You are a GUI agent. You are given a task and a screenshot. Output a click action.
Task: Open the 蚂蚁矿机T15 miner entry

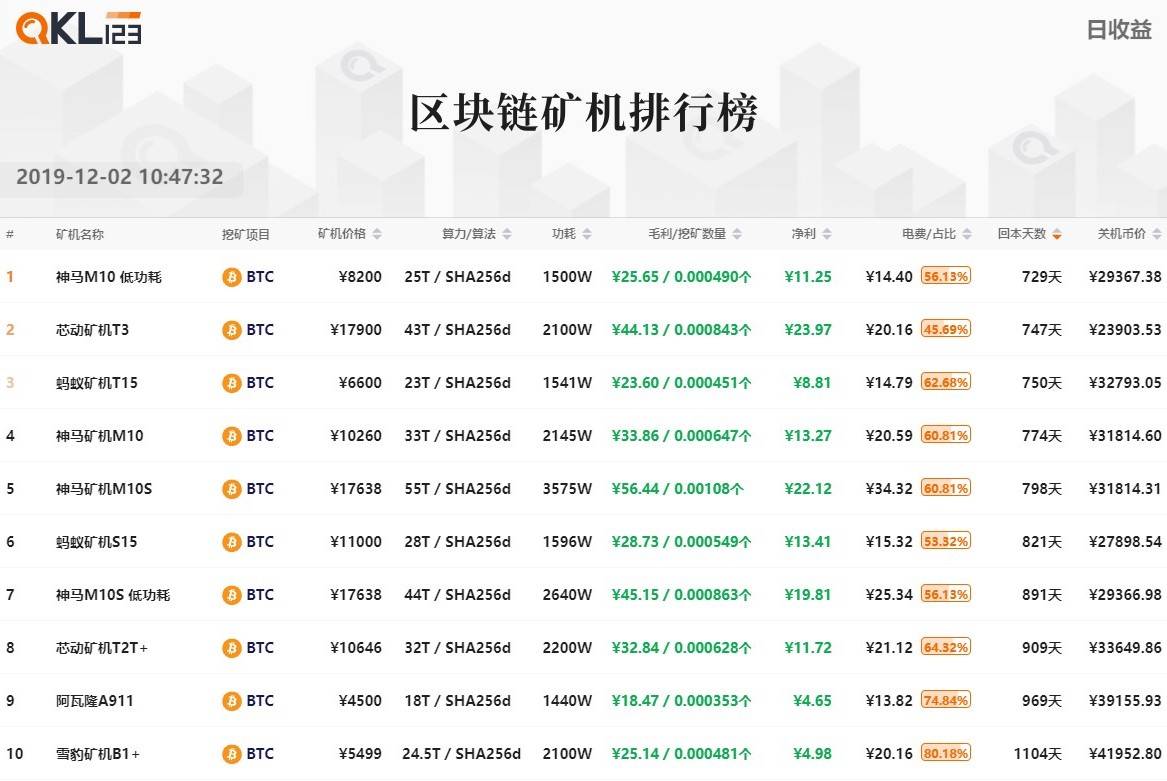point(97,383)
